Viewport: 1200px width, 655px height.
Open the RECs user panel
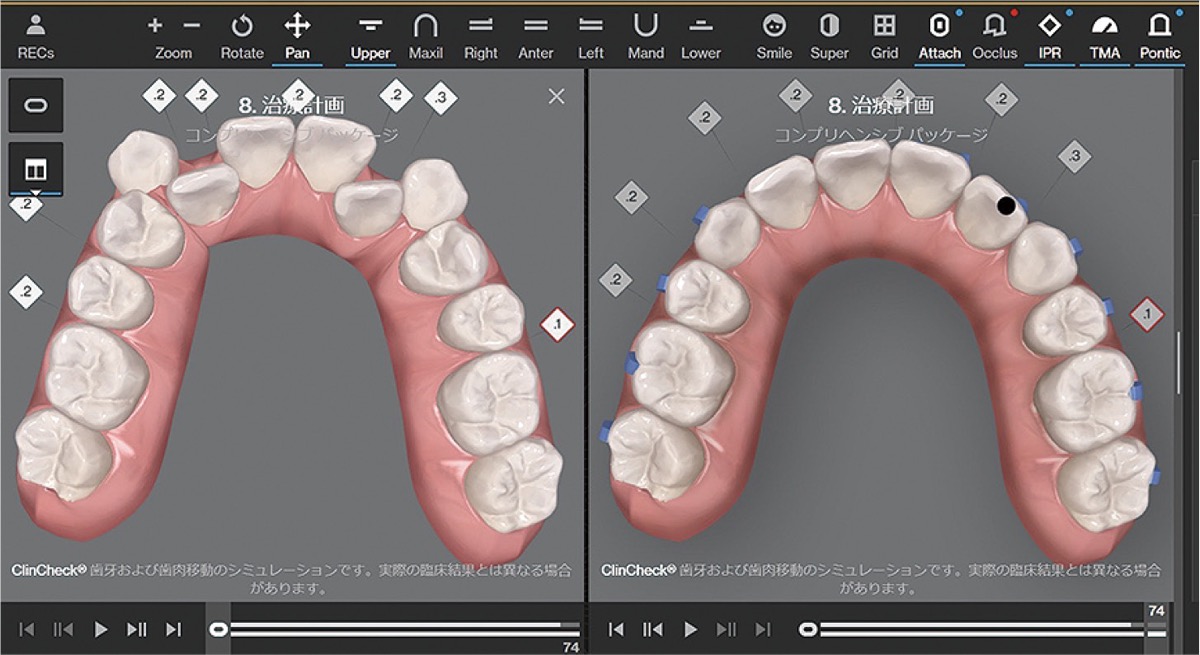coord(35,35)
